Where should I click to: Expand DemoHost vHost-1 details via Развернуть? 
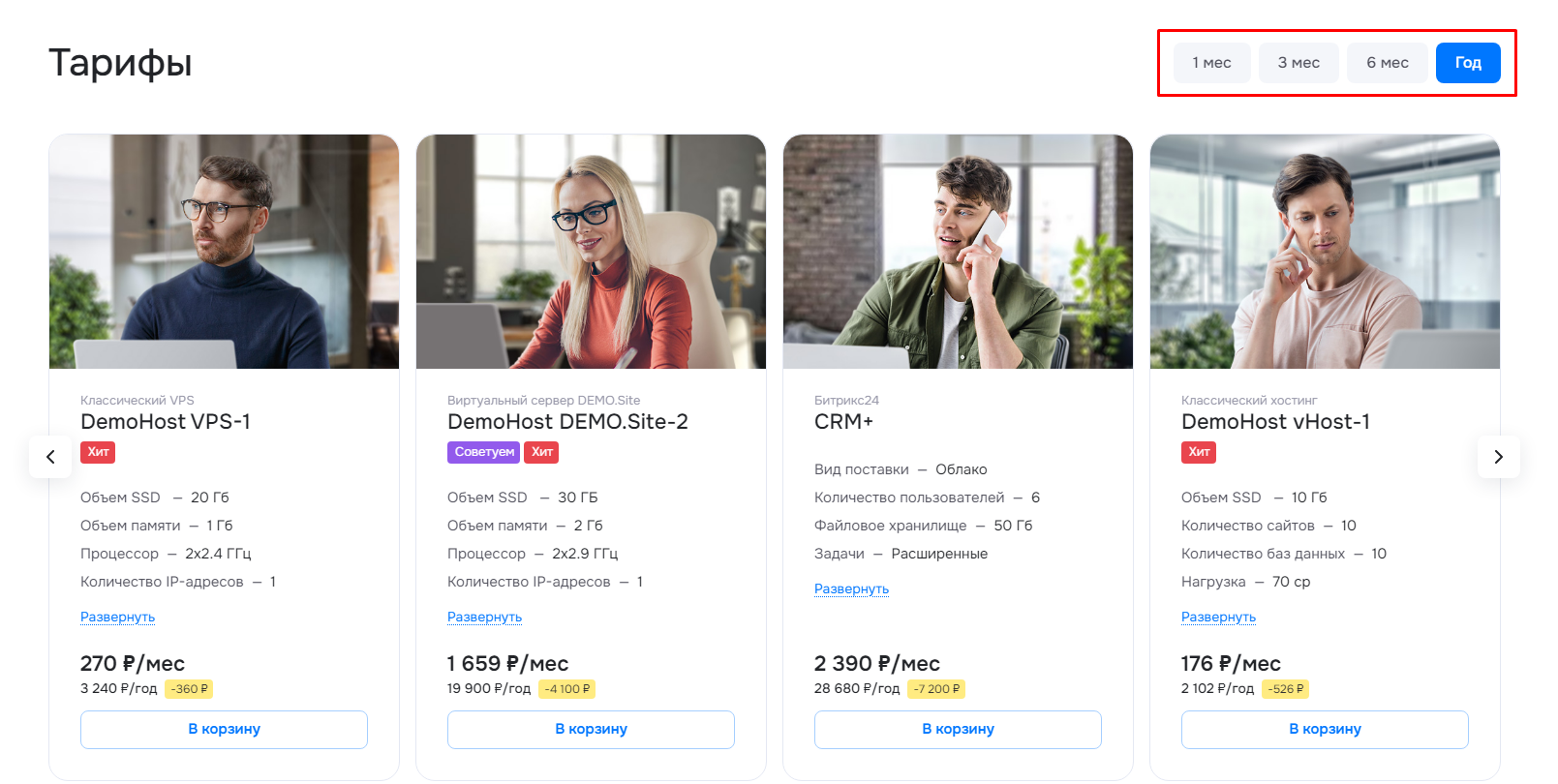[x=1218, y=617]
